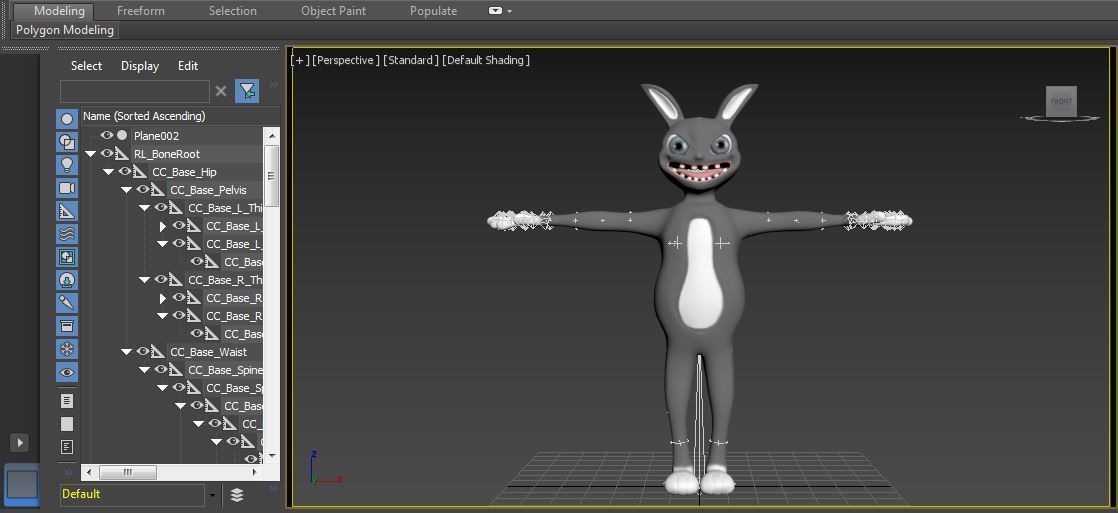1118x513 pixels.
Task: Toggle Display Helpers filter icon
Action: click(67, 211)
